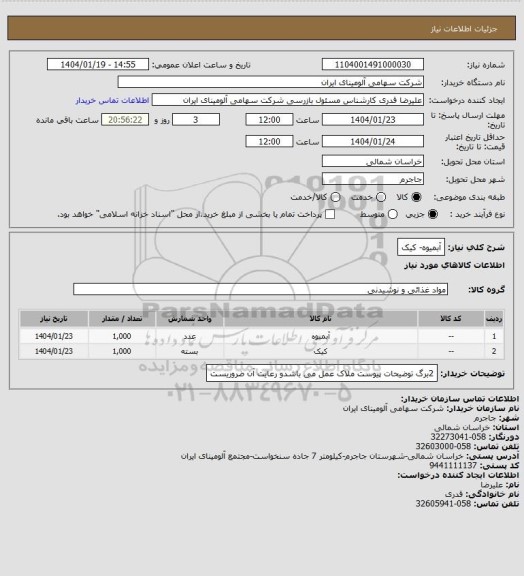Click the postal address line text
Screen dimensions: 524x576
(x=322, y=456)
